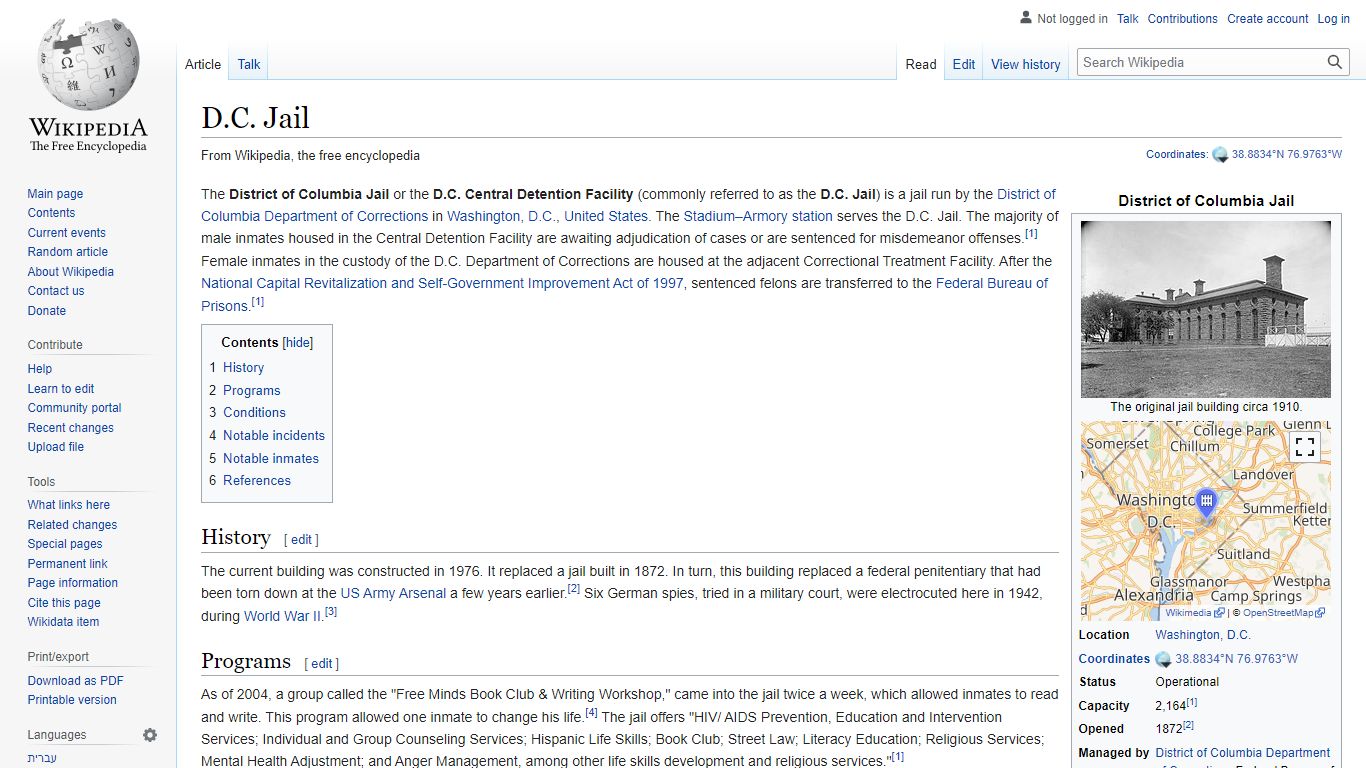The height and width of the screenshot is (768, 1366).
Task: Switch to the Article tab
Action: [x=203, y=64]
